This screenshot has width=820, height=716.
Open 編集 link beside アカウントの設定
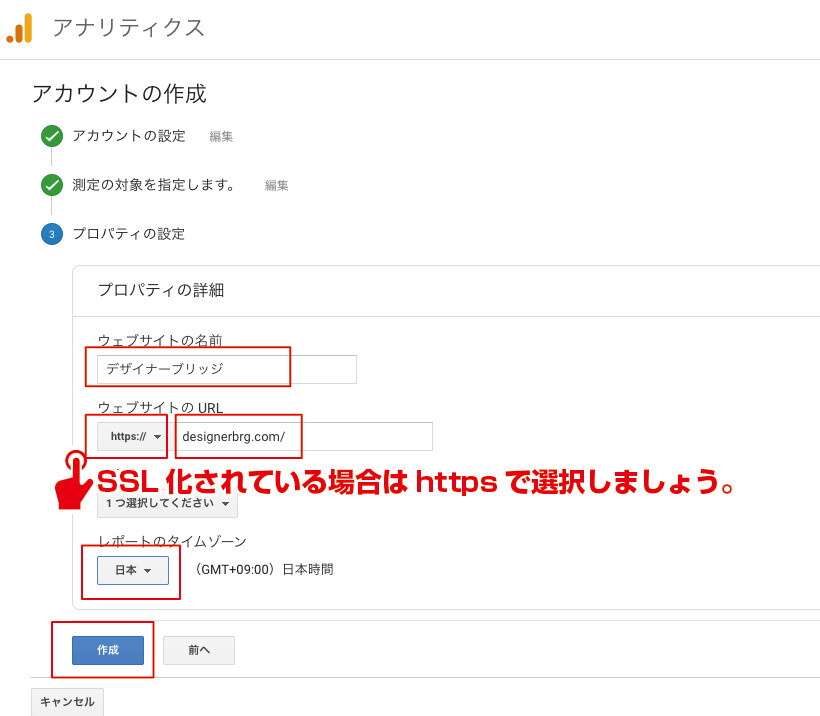221,137
